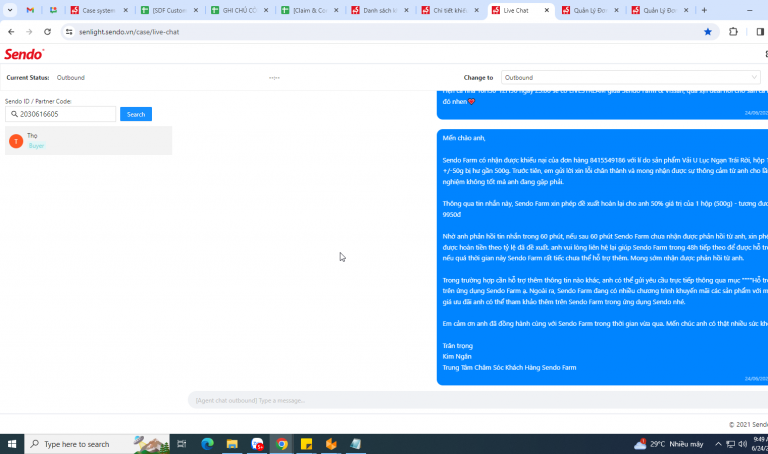
Task: Click the Outbound current status text
Action: [71, 77]
